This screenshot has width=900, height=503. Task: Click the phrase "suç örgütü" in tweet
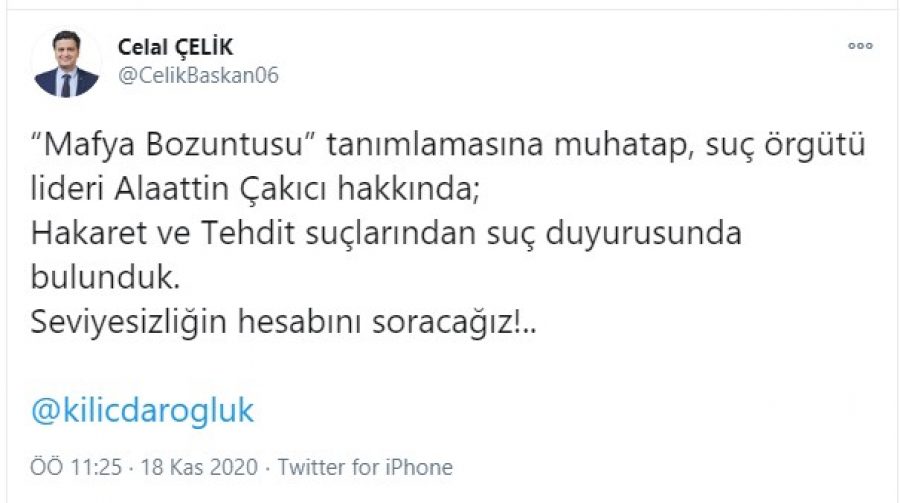click(x=796, y=146)
